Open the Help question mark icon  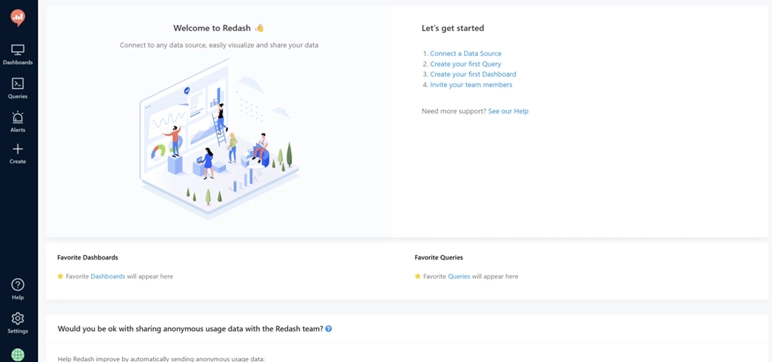pyautogui.click(x=18, y=285)
